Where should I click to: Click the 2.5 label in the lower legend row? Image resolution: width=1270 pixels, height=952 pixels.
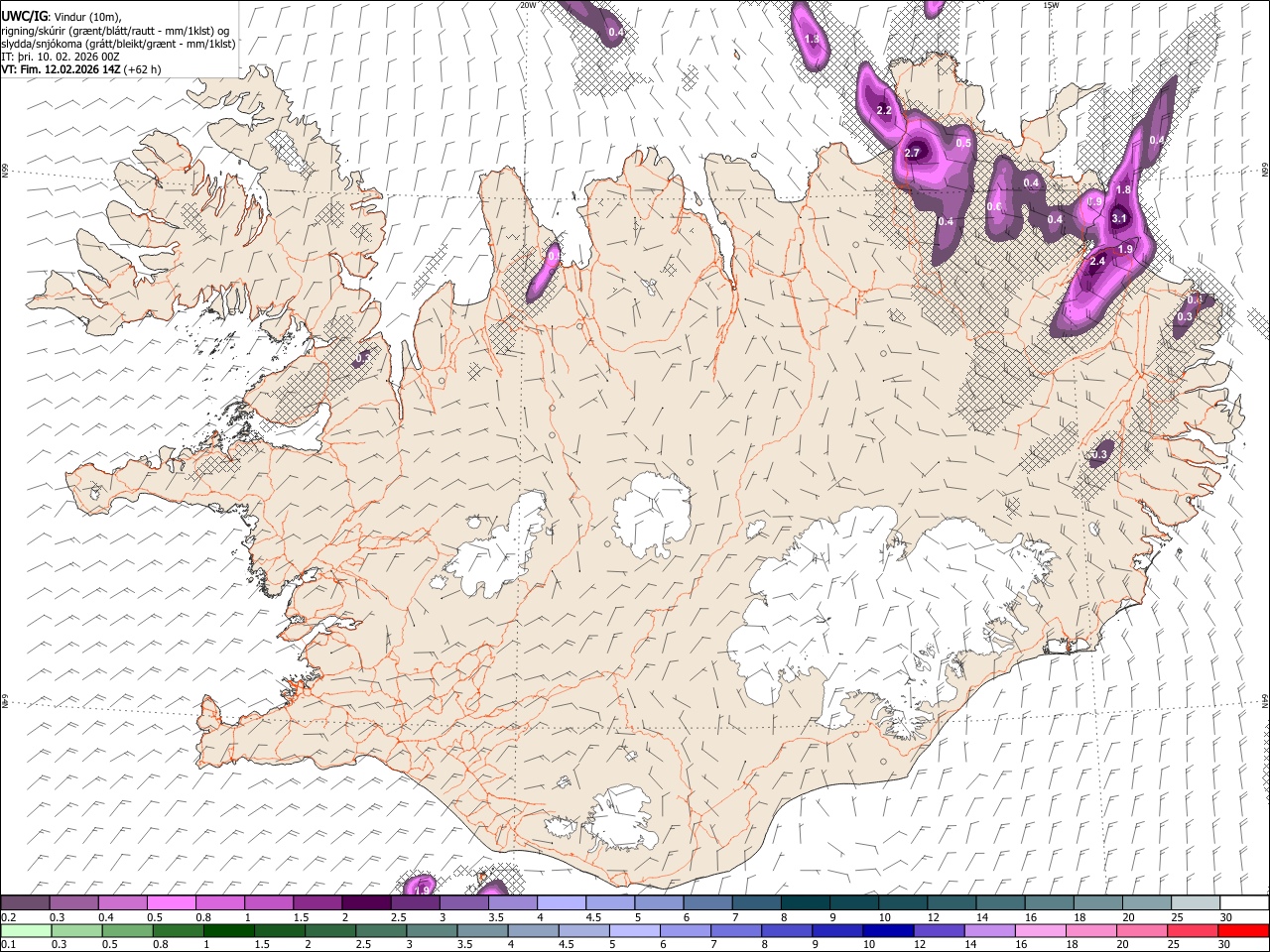[x=361, y=944]
